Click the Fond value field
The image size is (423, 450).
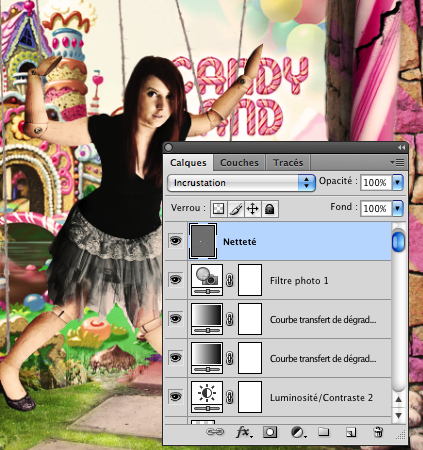tap(375, 208)
